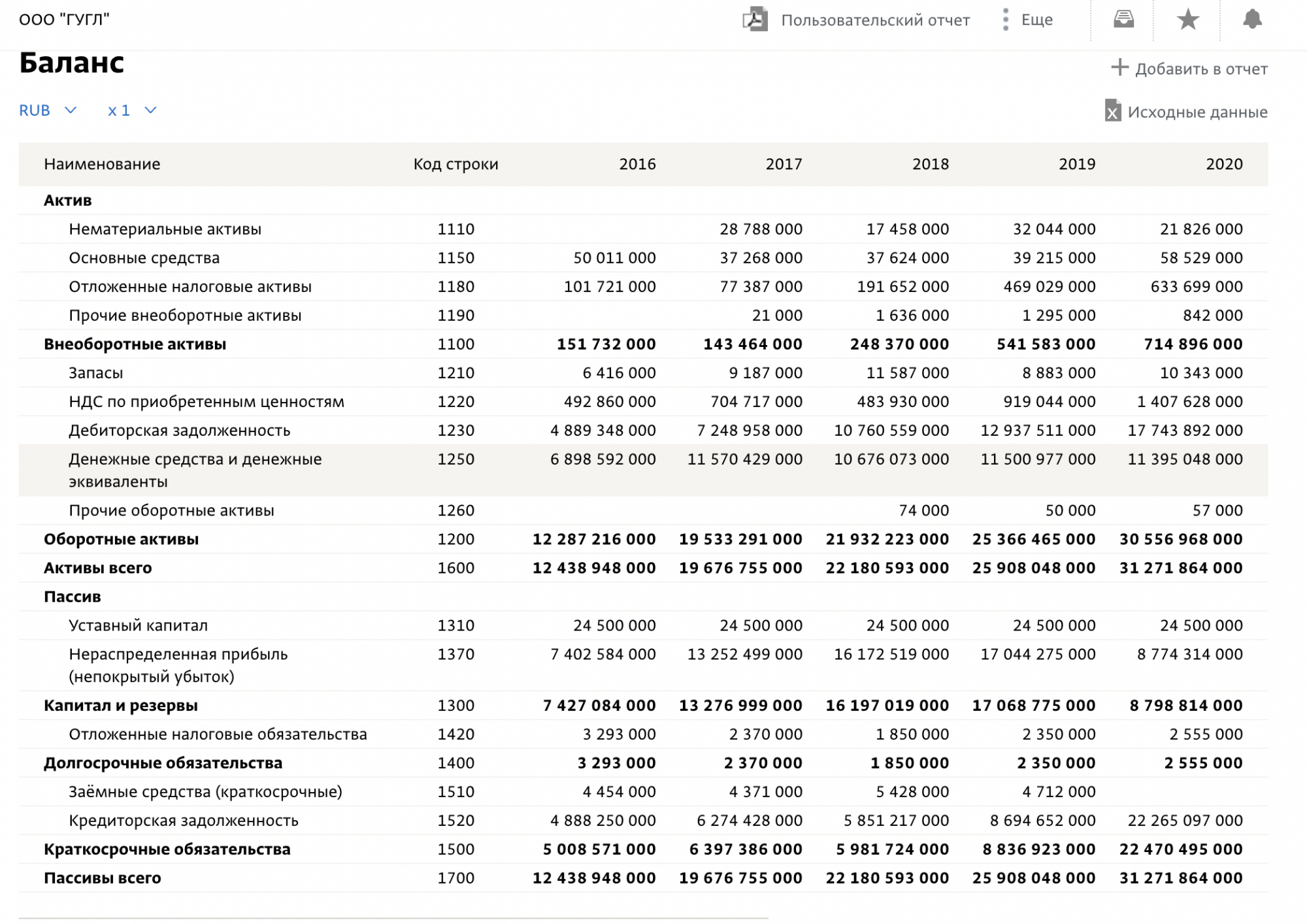Click the star favorites icon
This screenshot has height=924, width=1307.
1188,20
